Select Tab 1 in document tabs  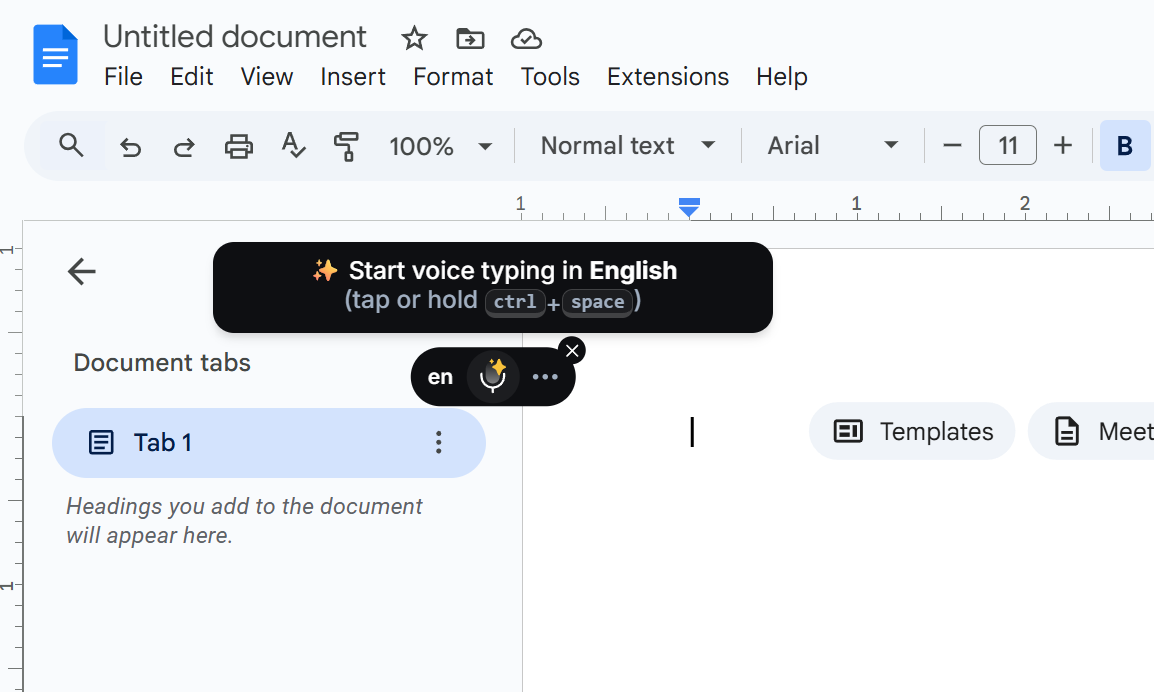(269, 442)
